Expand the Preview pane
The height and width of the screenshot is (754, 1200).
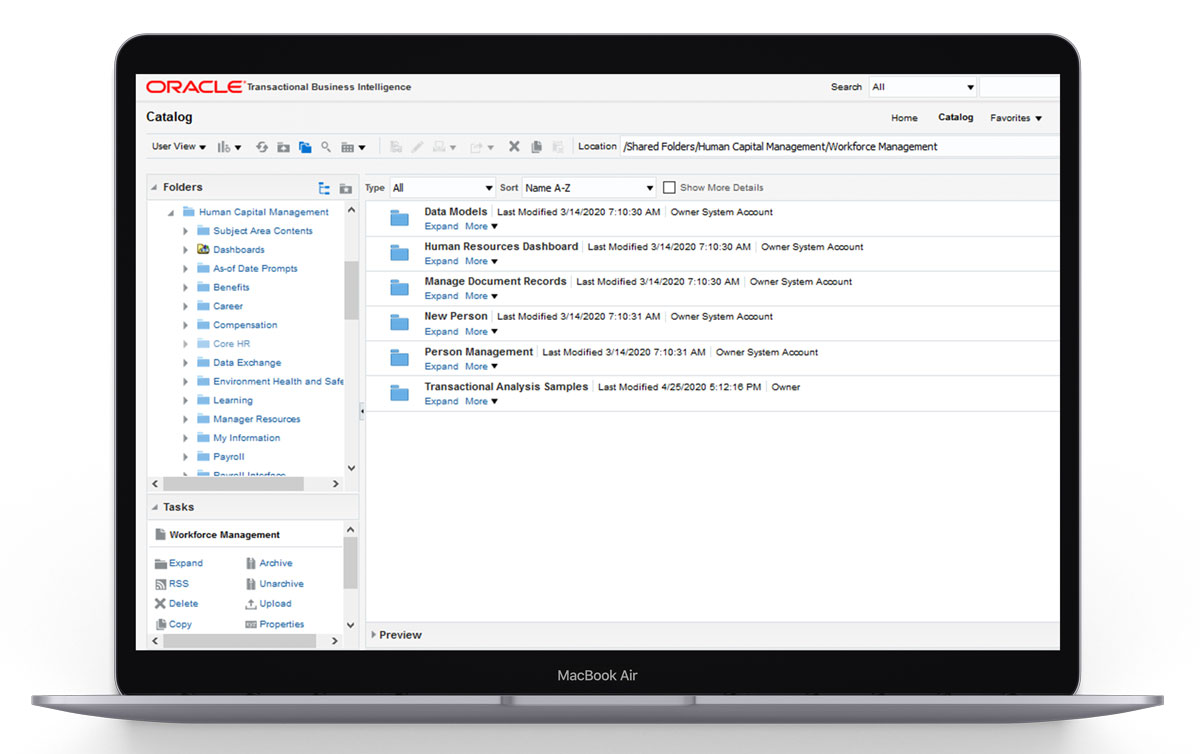[374, 635]
